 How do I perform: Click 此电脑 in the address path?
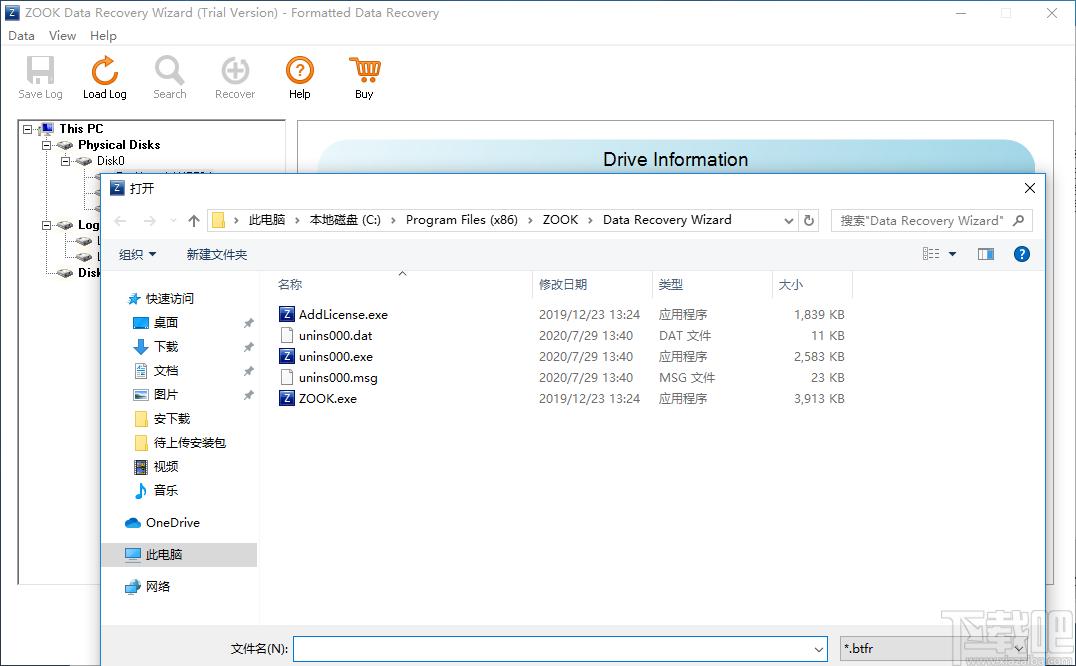pos(267,219)
